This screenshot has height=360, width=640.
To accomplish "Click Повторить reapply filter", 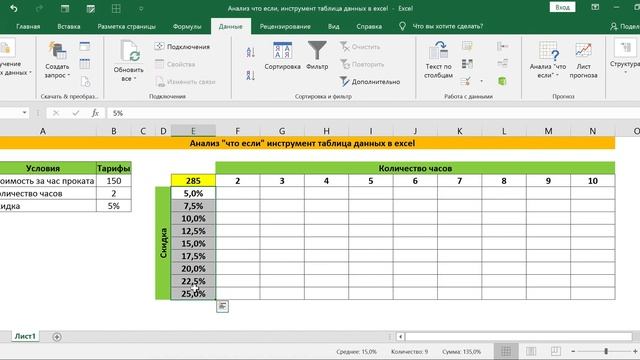I will 362,64.
